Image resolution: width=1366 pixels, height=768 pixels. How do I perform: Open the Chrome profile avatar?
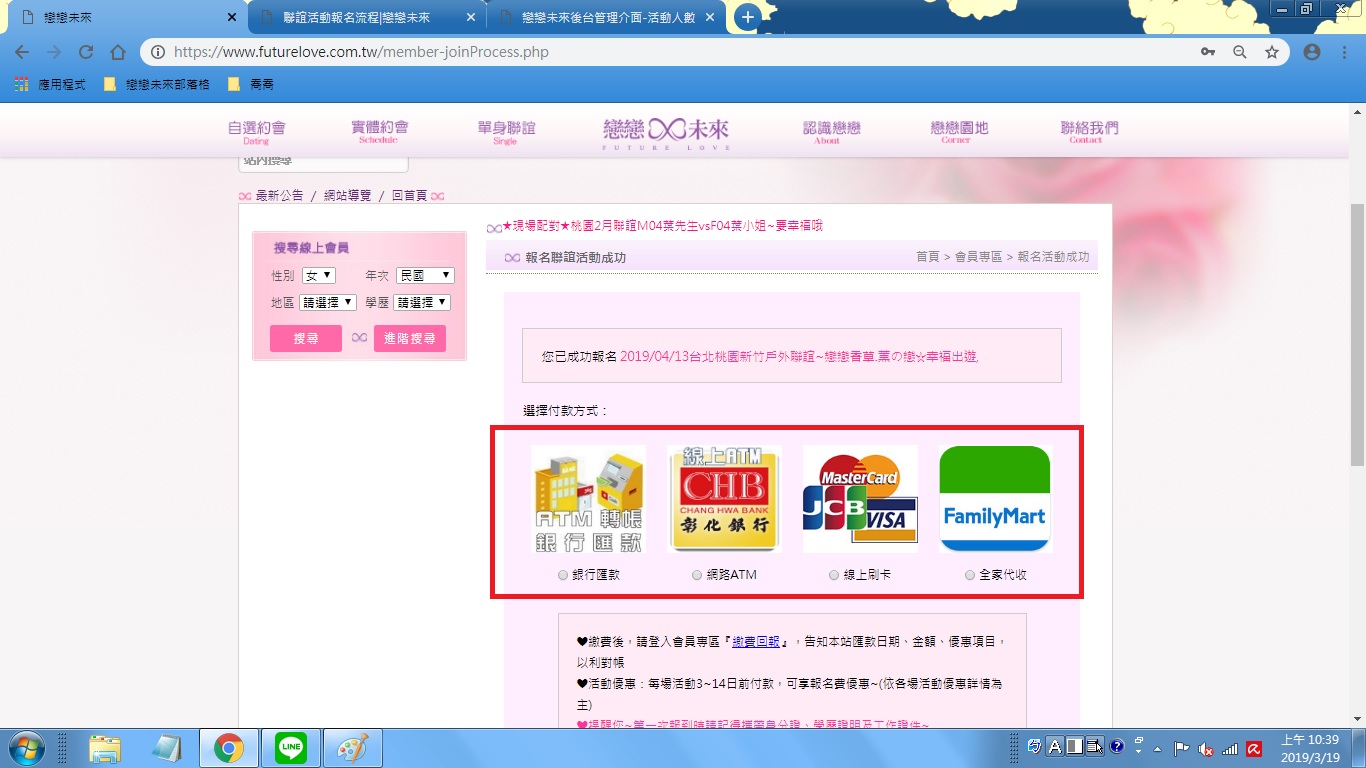click(x=1312, y=52)
